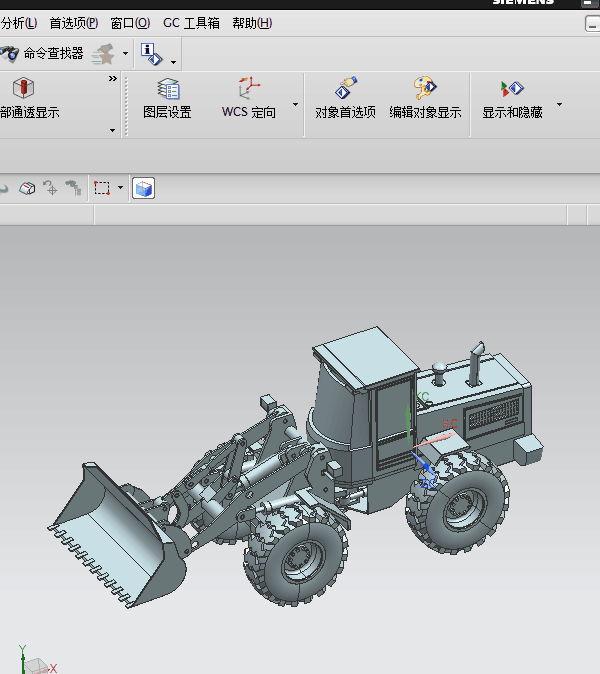
Task: Click the star icon beside 命令查找器
Action: pyautogui.click(x=103, y=54)
